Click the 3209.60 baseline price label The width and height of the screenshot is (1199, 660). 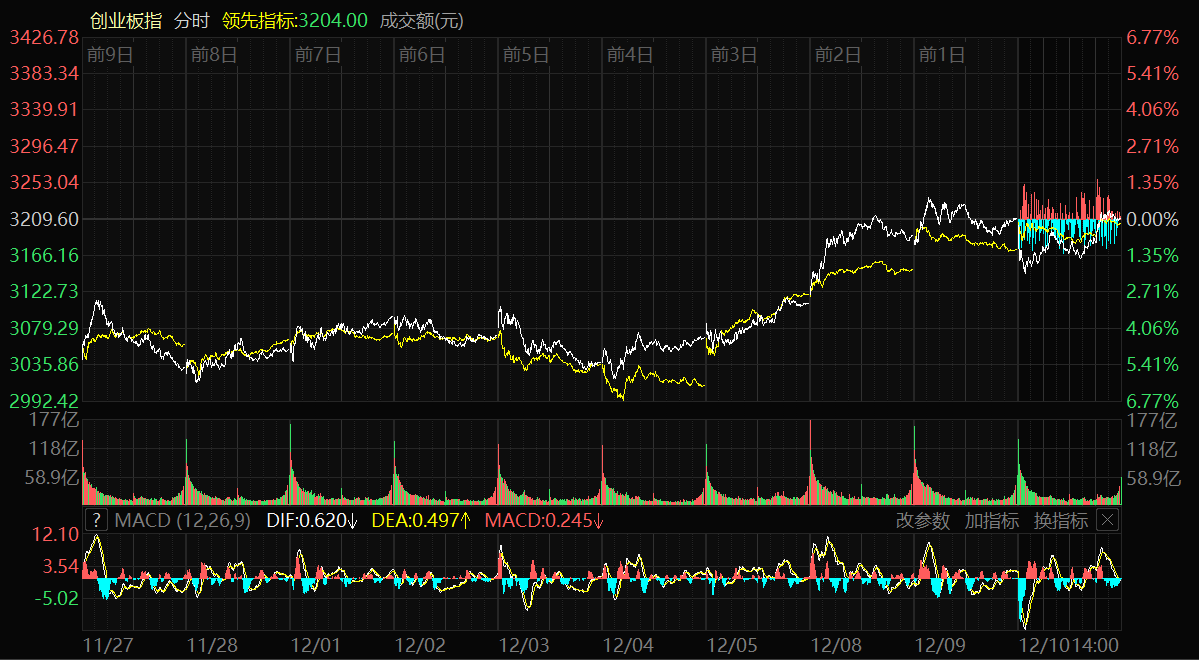(x=43, y=219)
